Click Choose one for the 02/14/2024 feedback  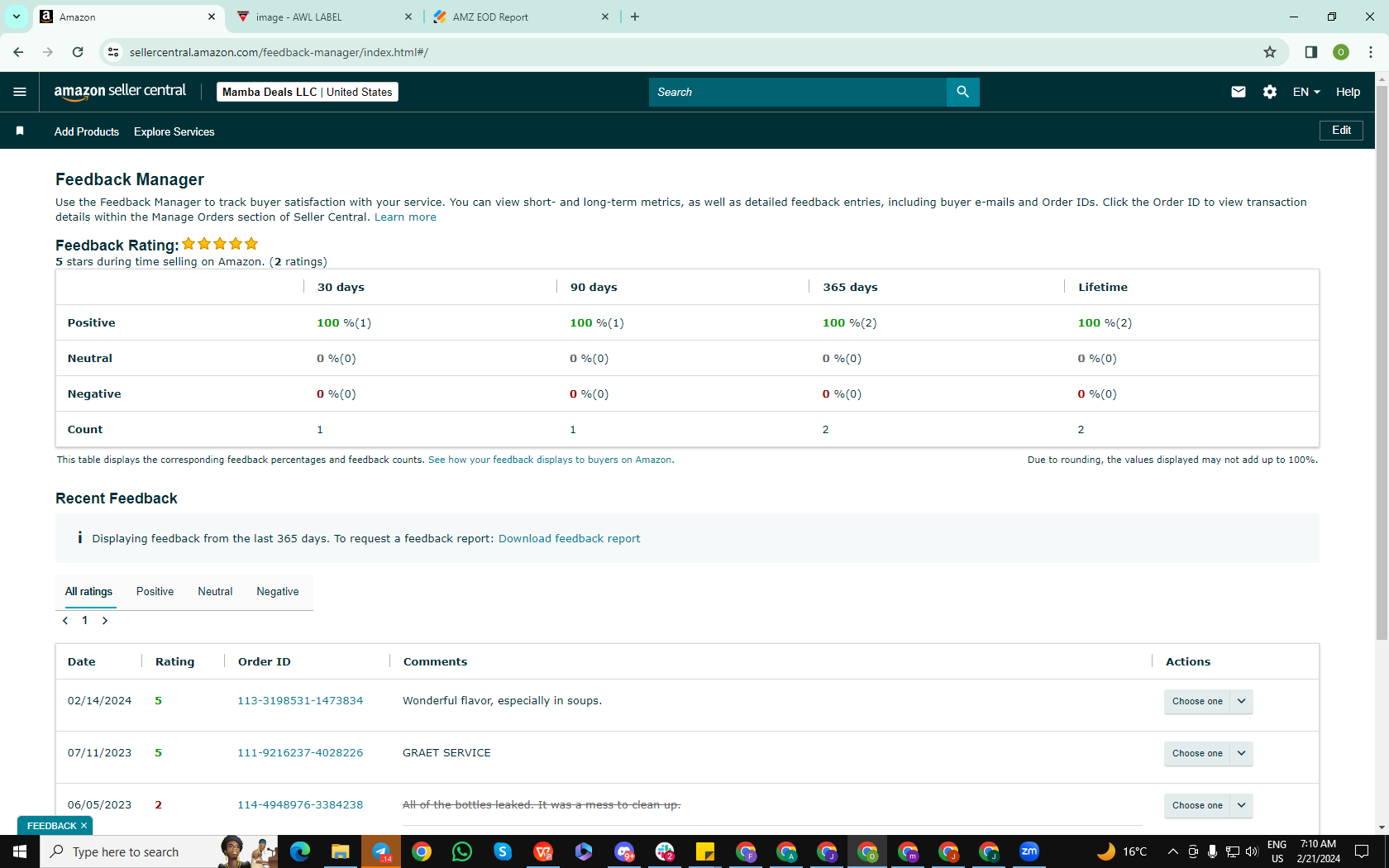pos(1197,701)
